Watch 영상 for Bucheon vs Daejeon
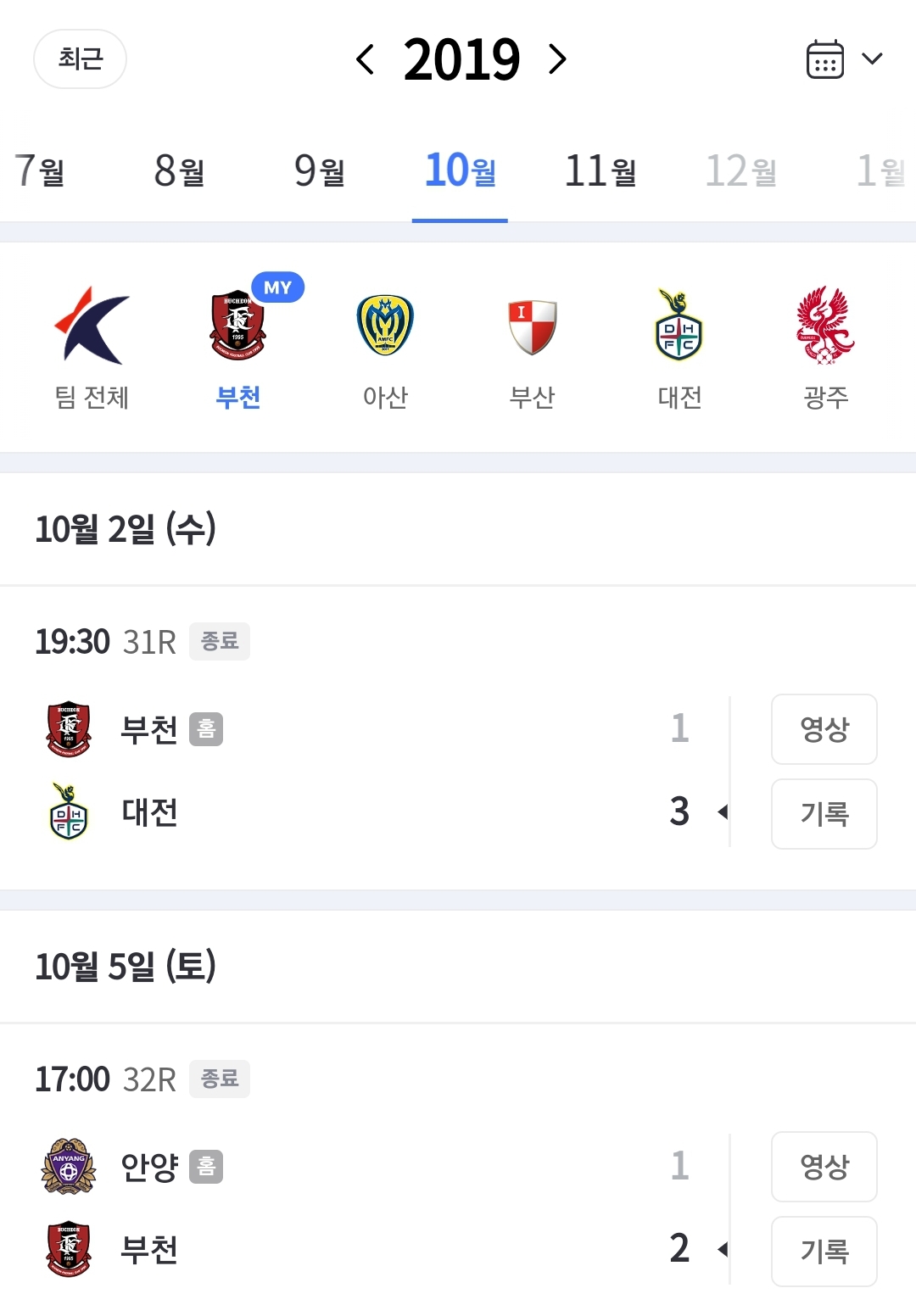 824,729
